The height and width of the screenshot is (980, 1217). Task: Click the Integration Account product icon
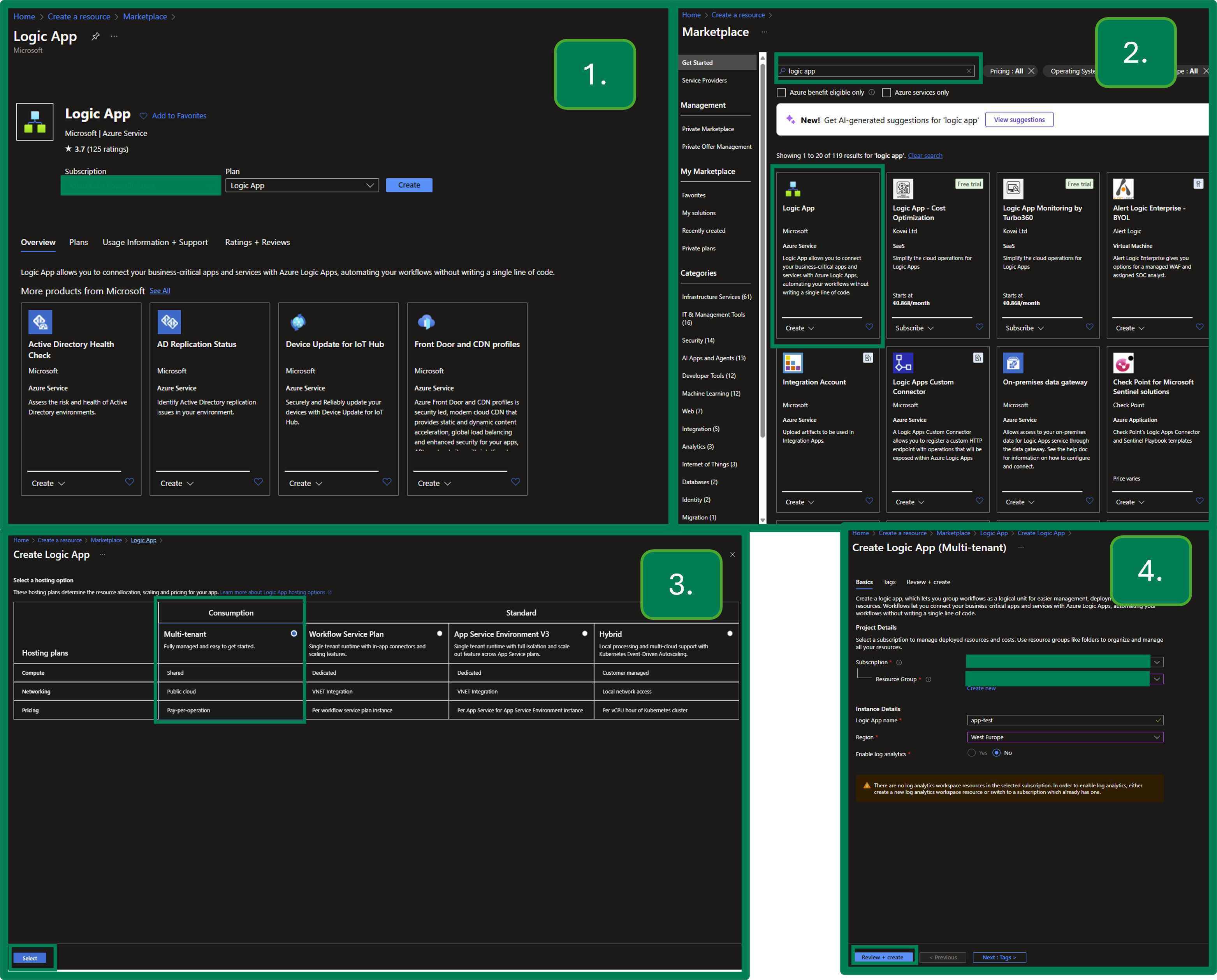click(793, 363)
